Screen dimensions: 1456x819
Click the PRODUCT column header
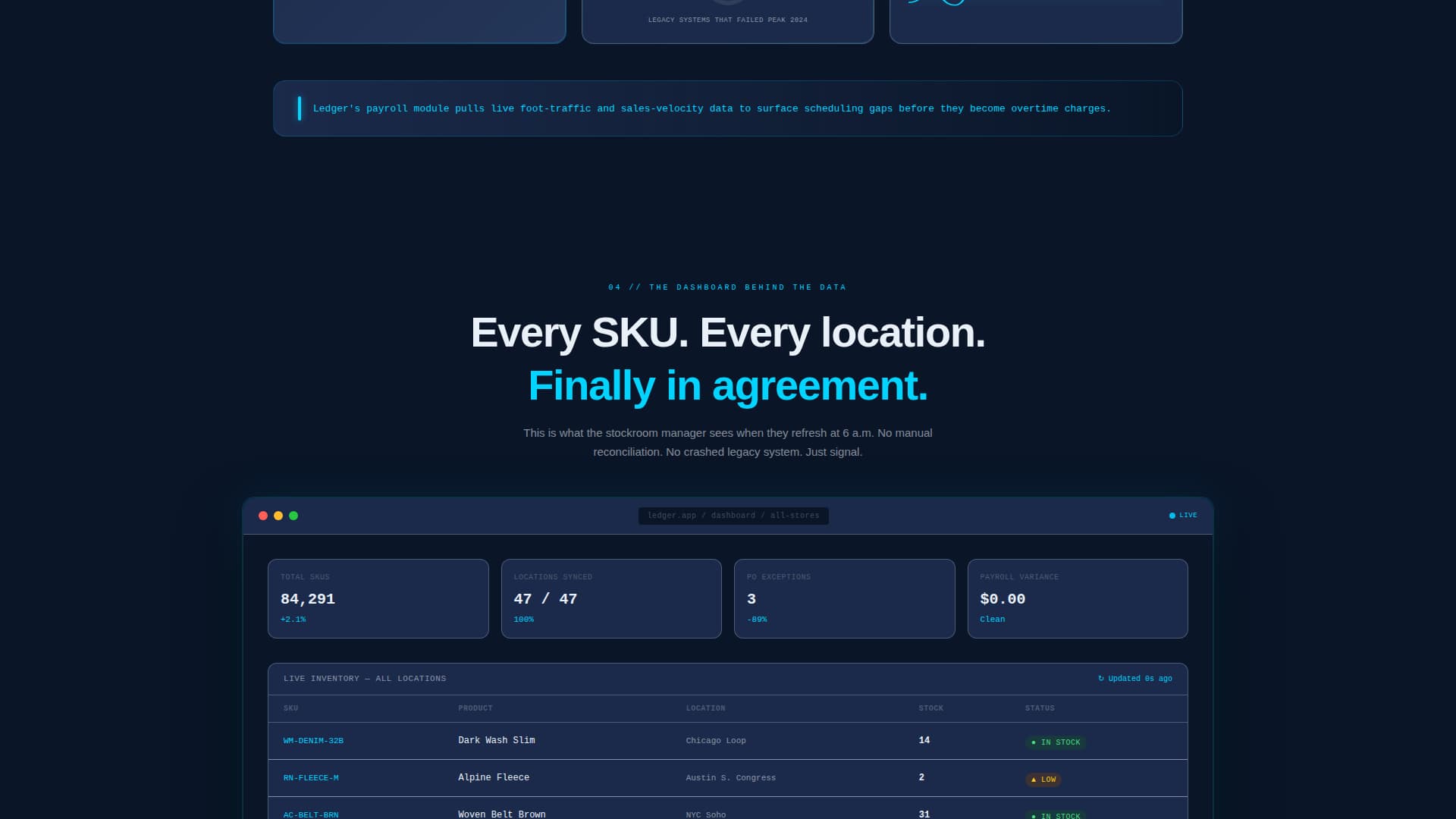coord(475,708)
